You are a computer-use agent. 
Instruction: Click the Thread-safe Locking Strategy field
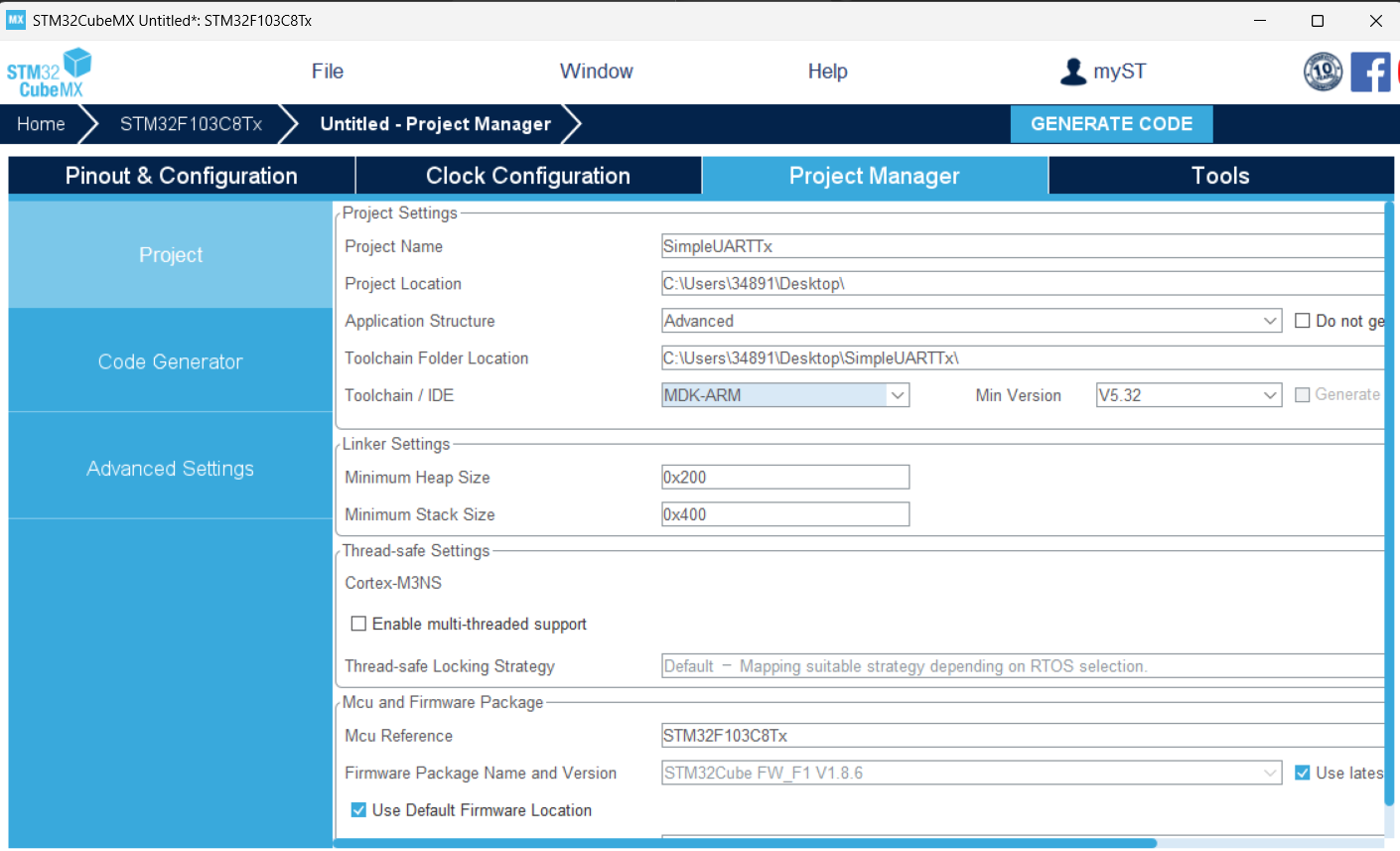[x=1023, y=666]
